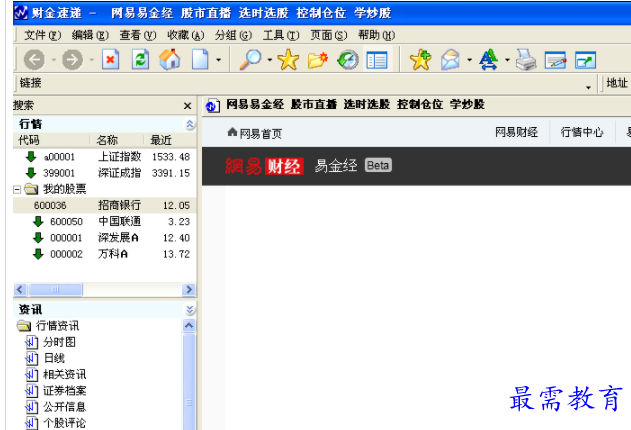
Task: Open Favorites yellow star icon
Action: point(288,60)
